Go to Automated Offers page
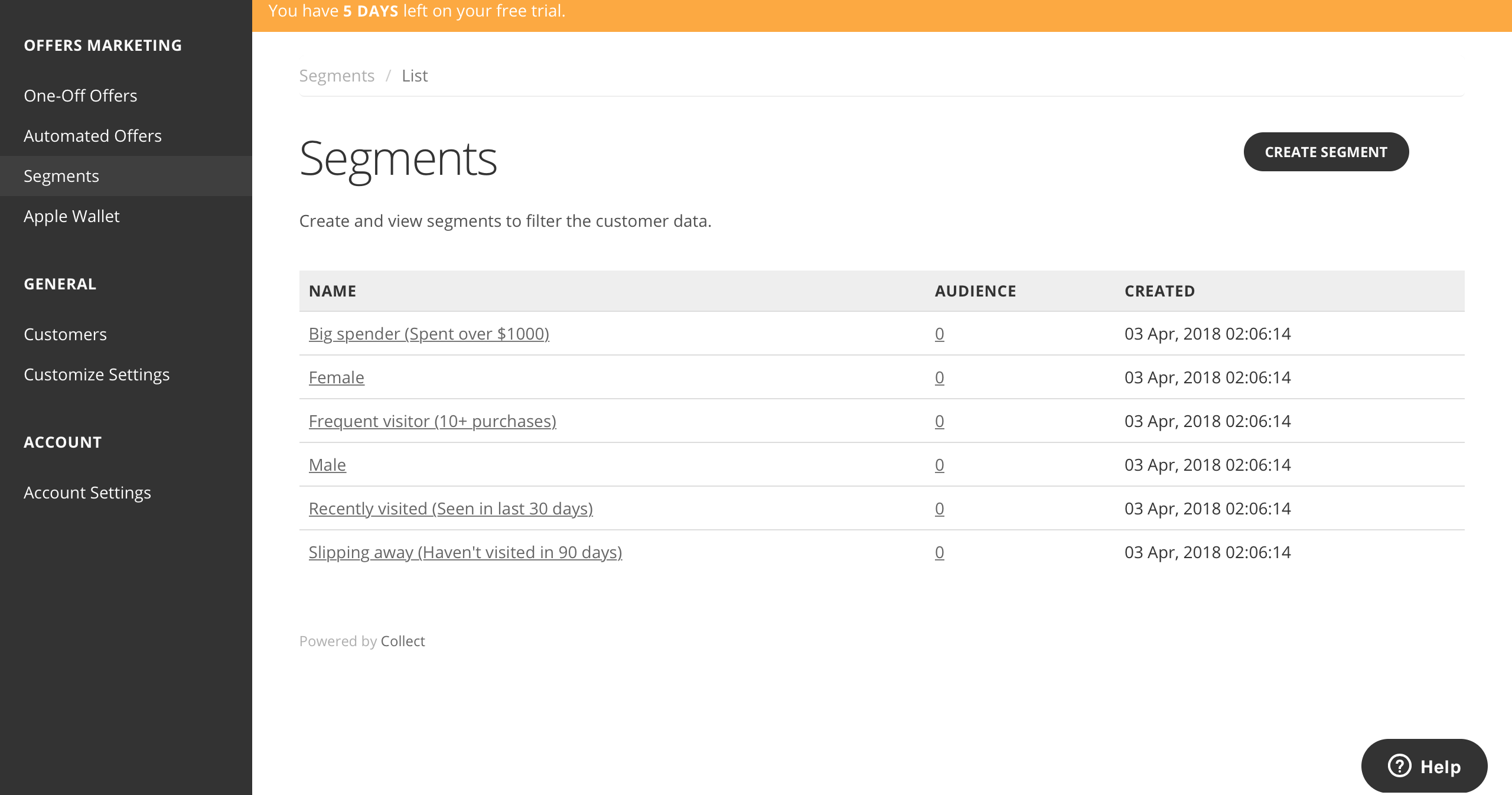The height and width of the screenshot is (795, 1512). tap(93, 136)
